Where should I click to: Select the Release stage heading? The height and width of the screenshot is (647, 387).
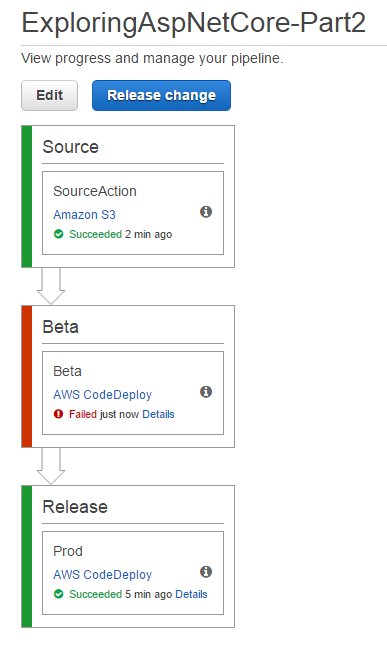75,507
